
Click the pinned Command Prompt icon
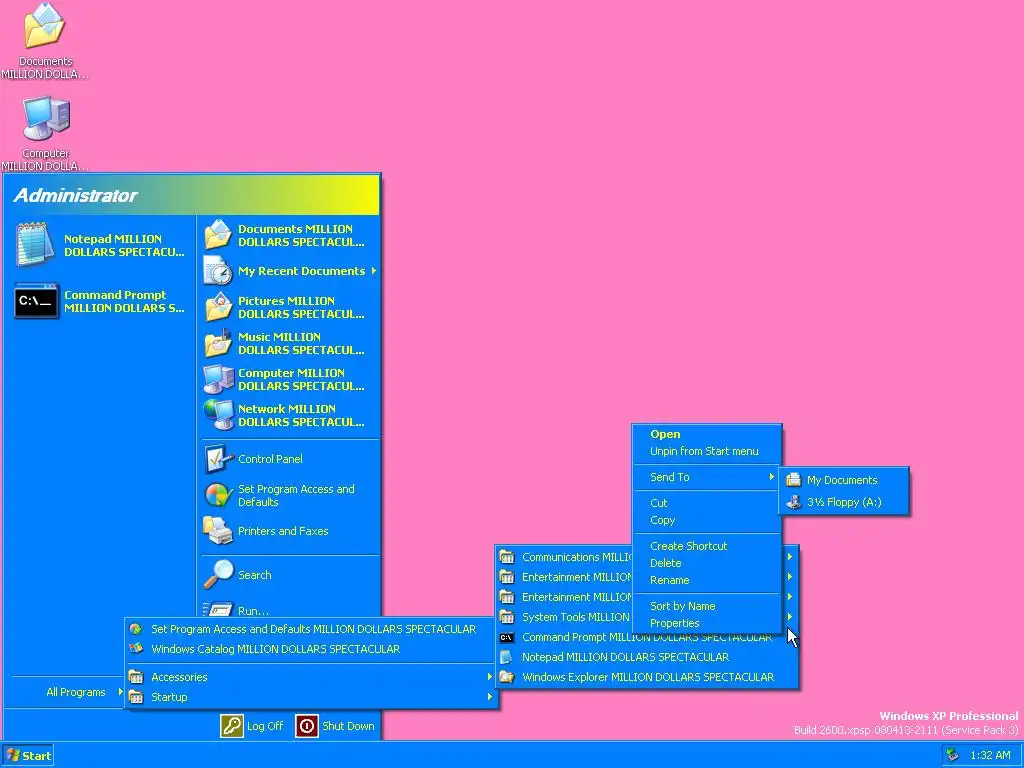tap(36, 301)
